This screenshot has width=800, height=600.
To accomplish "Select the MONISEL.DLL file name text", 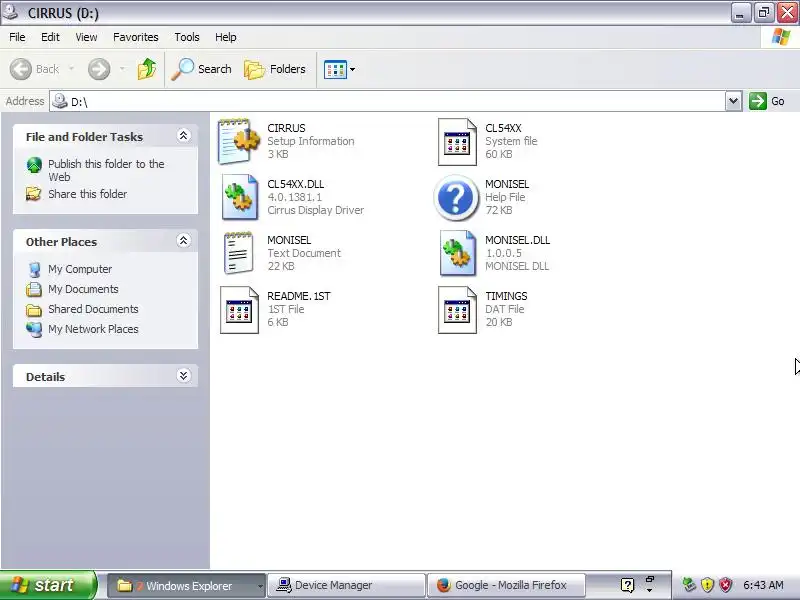I will 517,240.
